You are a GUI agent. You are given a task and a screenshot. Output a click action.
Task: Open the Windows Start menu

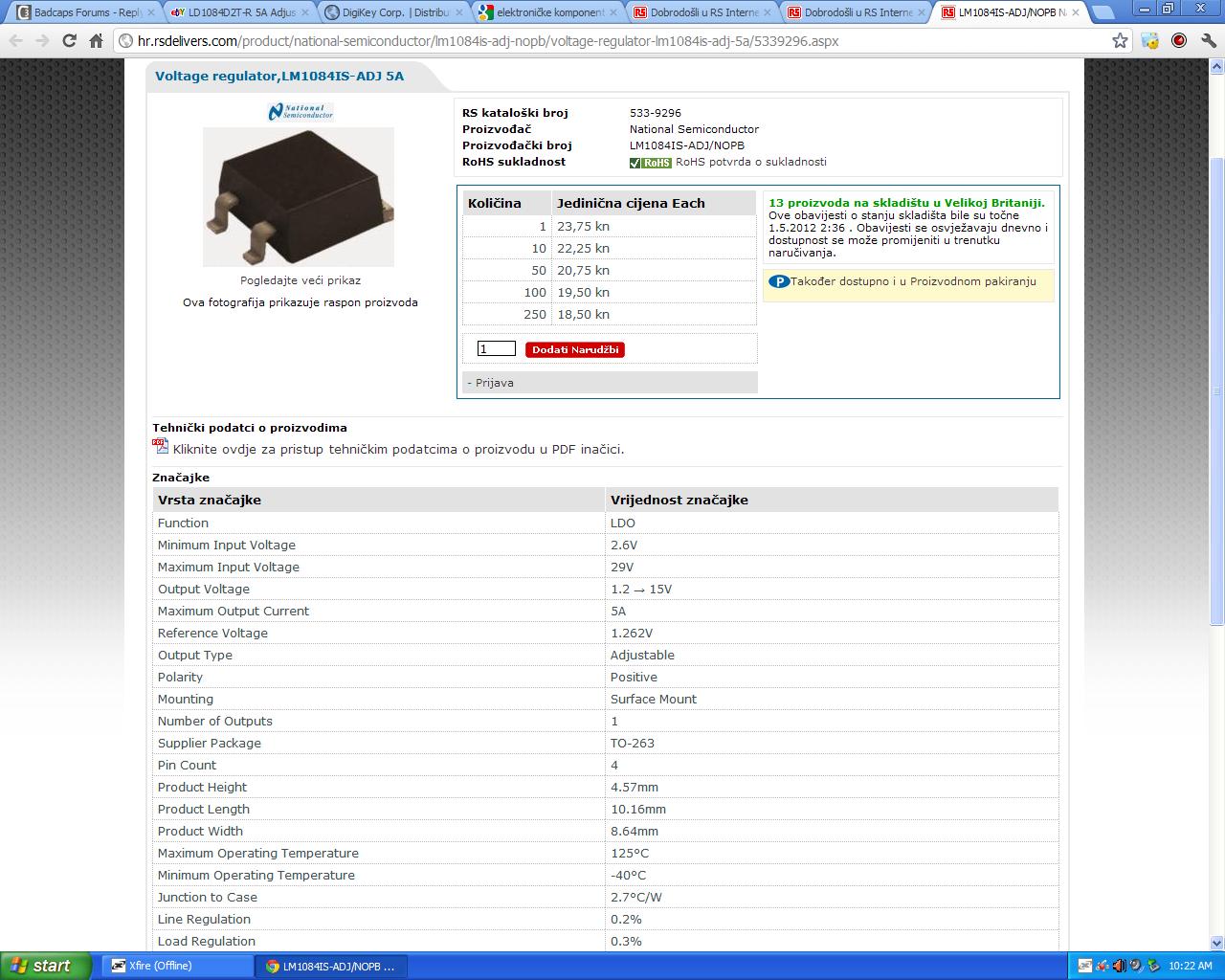(46, 966)
